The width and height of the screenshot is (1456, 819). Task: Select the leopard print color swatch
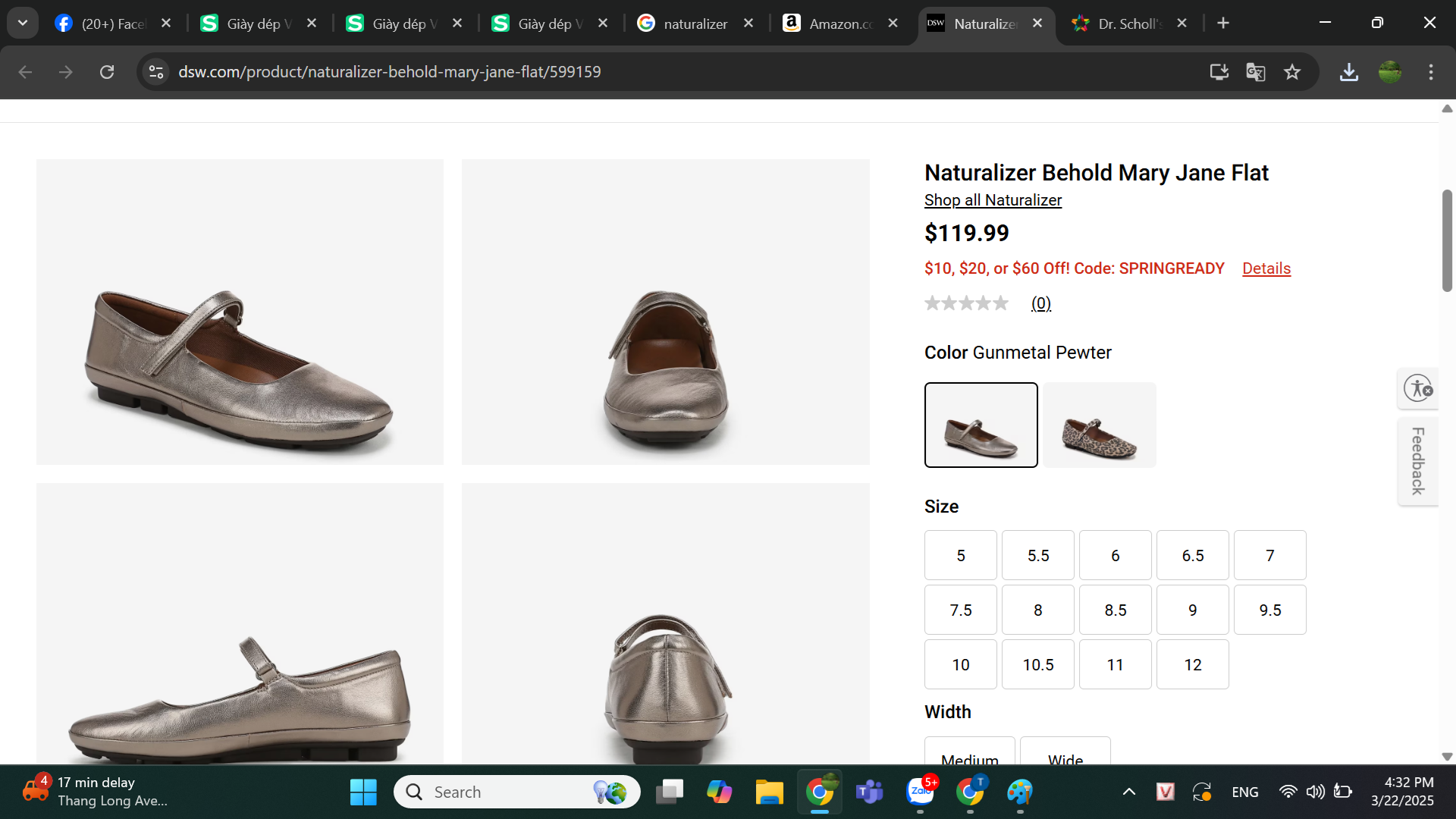(x=1099, y=425)
